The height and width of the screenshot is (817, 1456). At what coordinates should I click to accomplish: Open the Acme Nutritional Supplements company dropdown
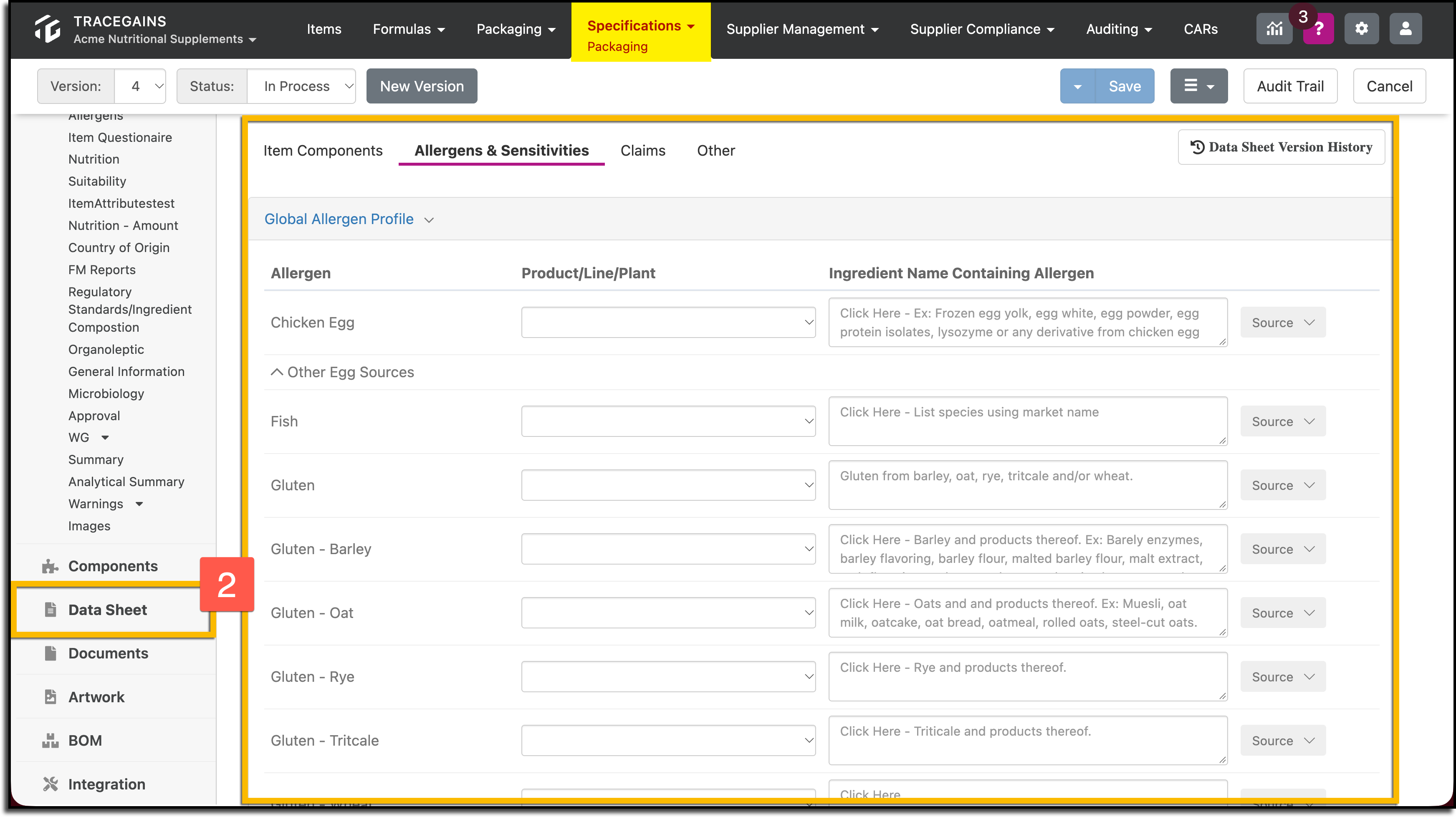(x=164, y=39)
